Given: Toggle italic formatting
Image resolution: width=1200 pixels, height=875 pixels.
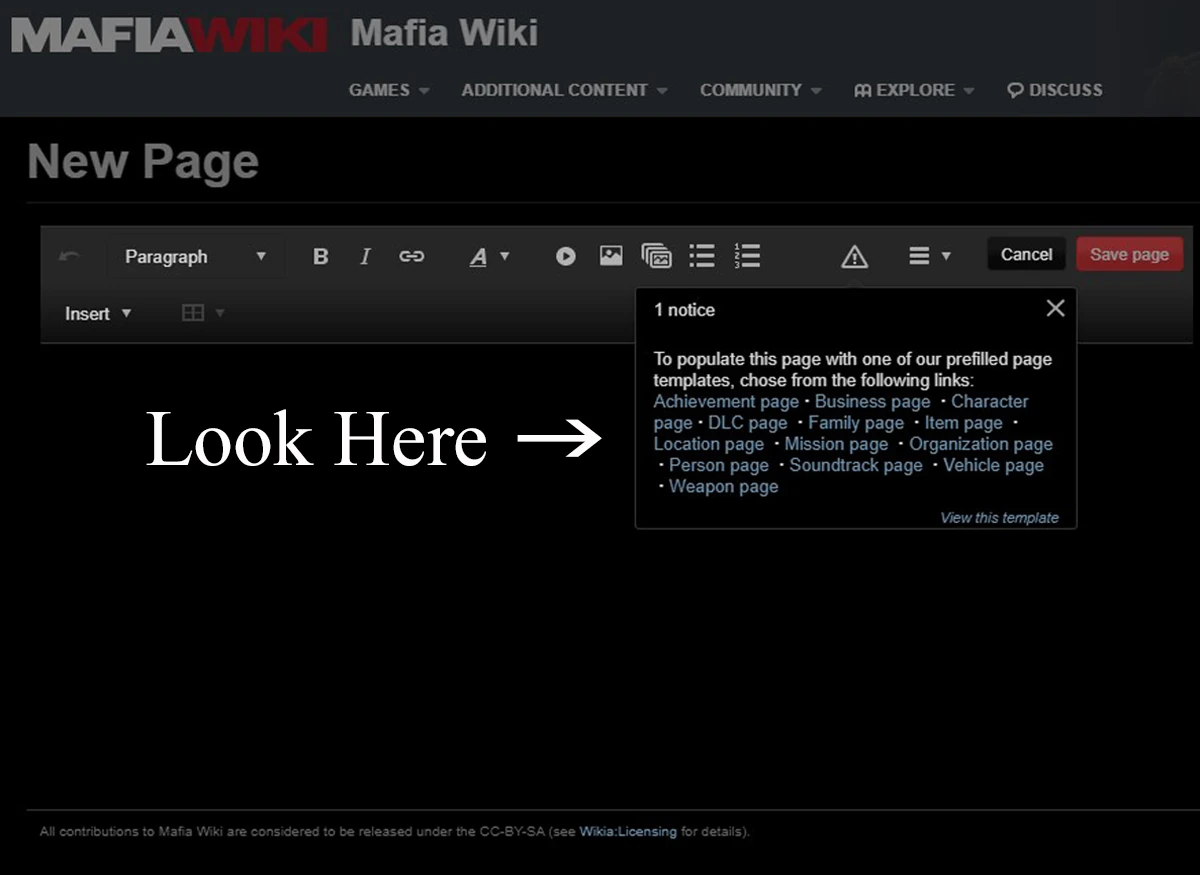Looking at the screenshot, I should (365, 256).
